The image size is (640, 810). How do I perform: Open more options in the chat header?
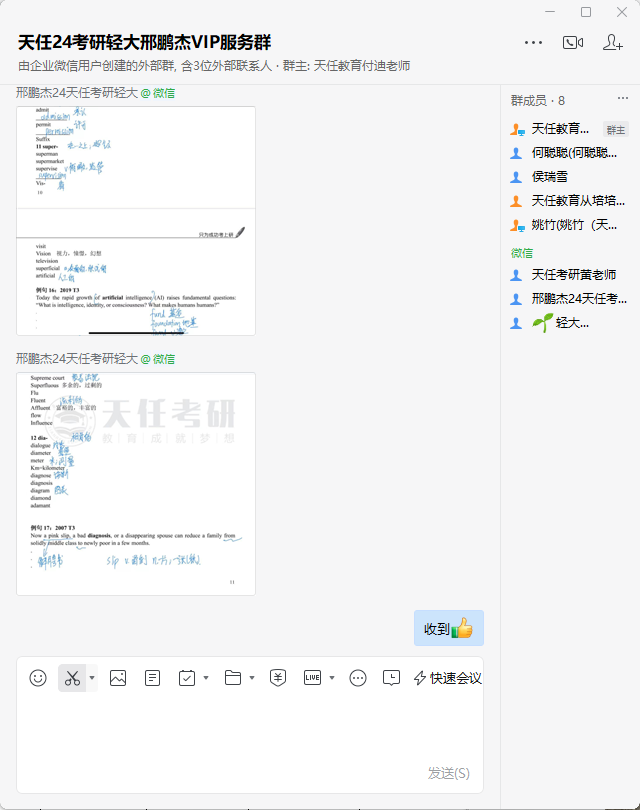point(533,42)
